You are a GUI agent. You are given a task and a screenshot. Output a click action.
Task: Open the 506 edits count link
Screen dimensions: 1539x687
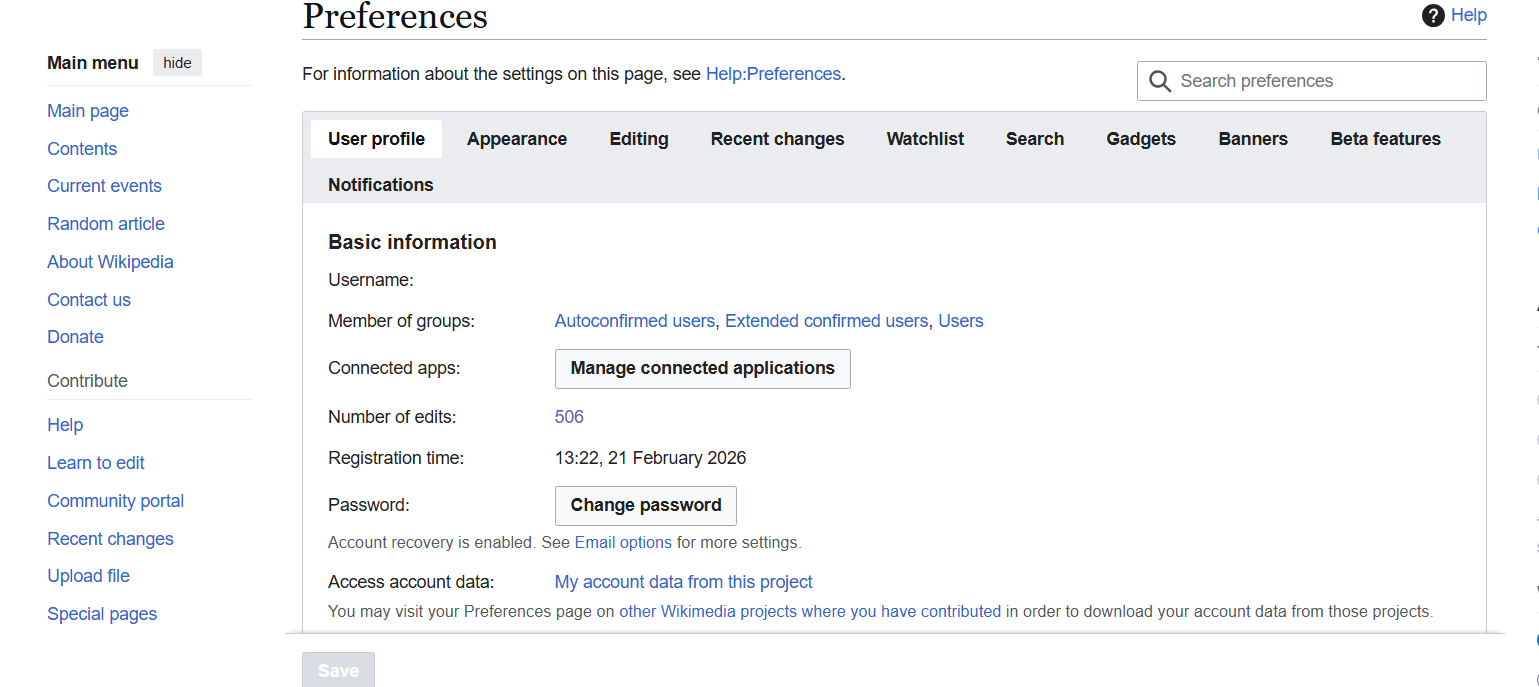(x=569, y=417)
